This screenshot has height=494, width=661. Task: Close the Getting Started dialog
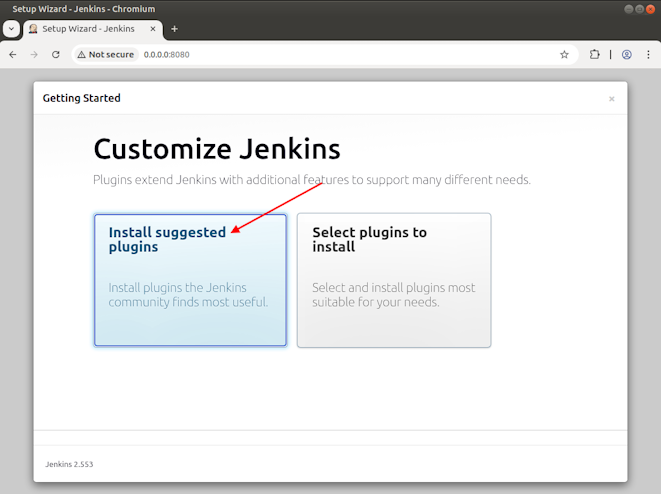pos(612,99)
